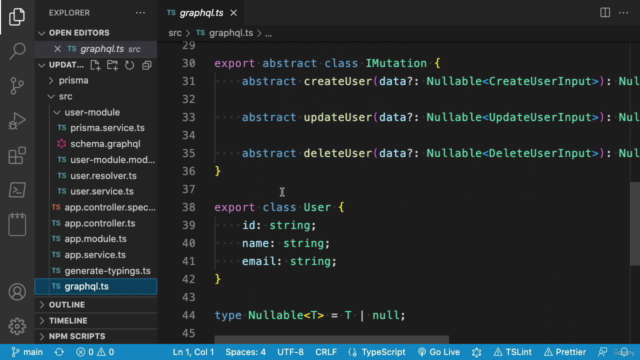The image size is (640, 360).
Task: Open problems panel via errors and warnings
Action: tap(95, 352)
